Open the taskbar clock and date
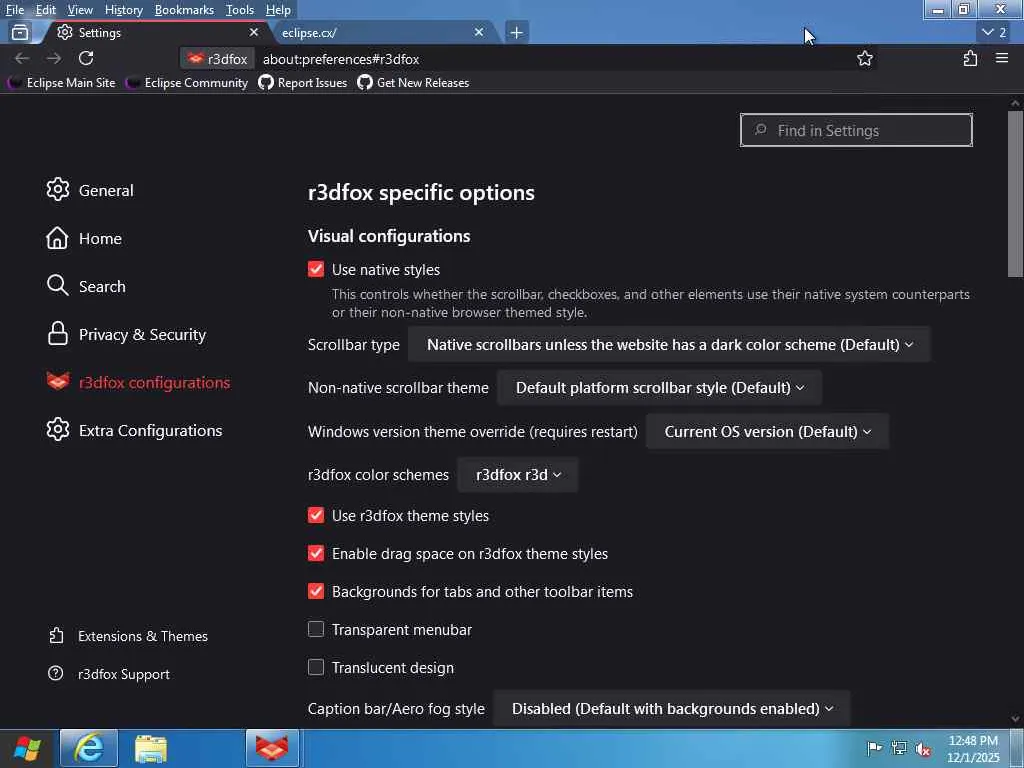This screenshot has height=768, width=1024. (x=973, y=748)
